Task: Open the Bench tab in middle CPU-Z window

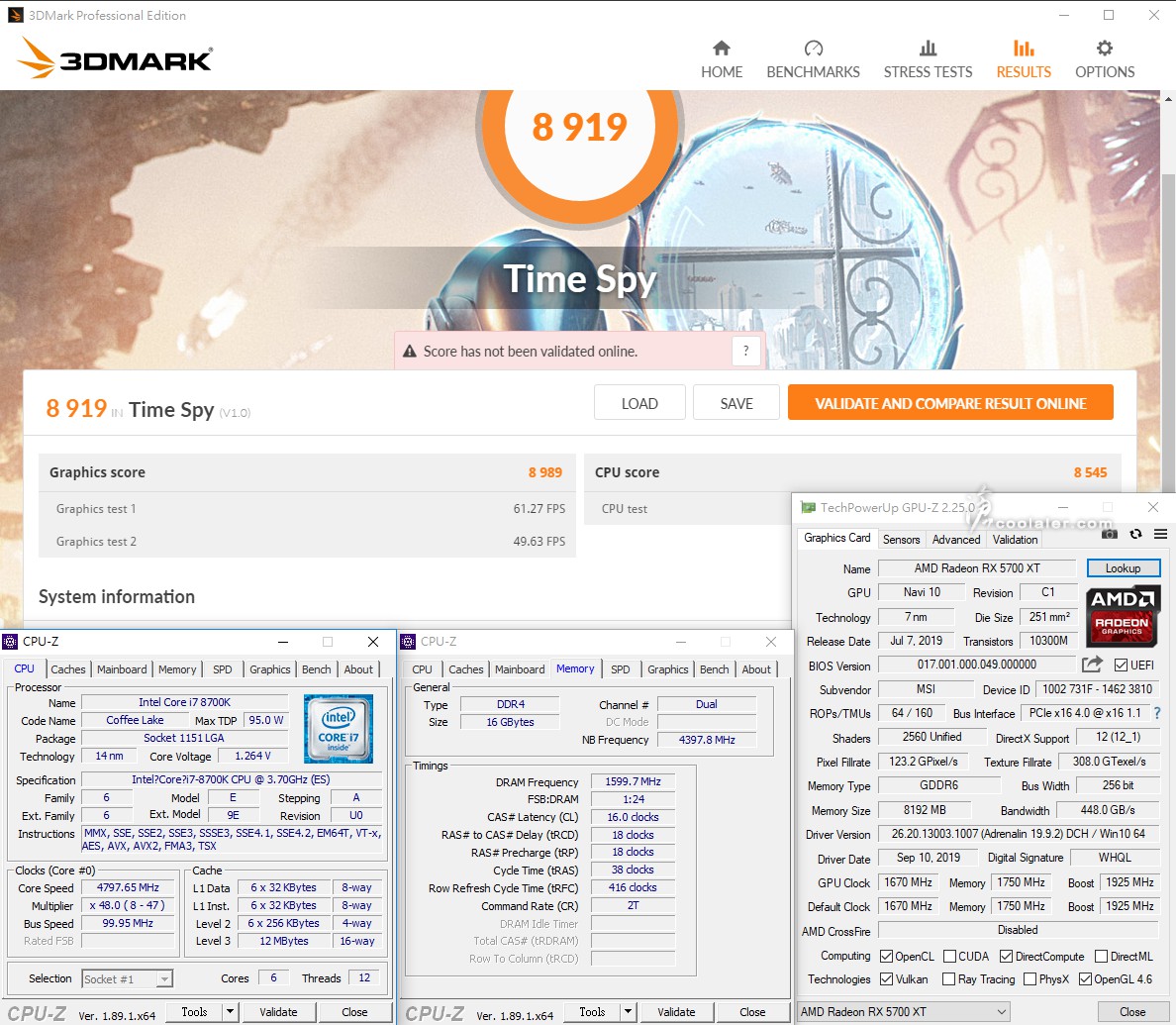Action: click(x=714, y=669)
